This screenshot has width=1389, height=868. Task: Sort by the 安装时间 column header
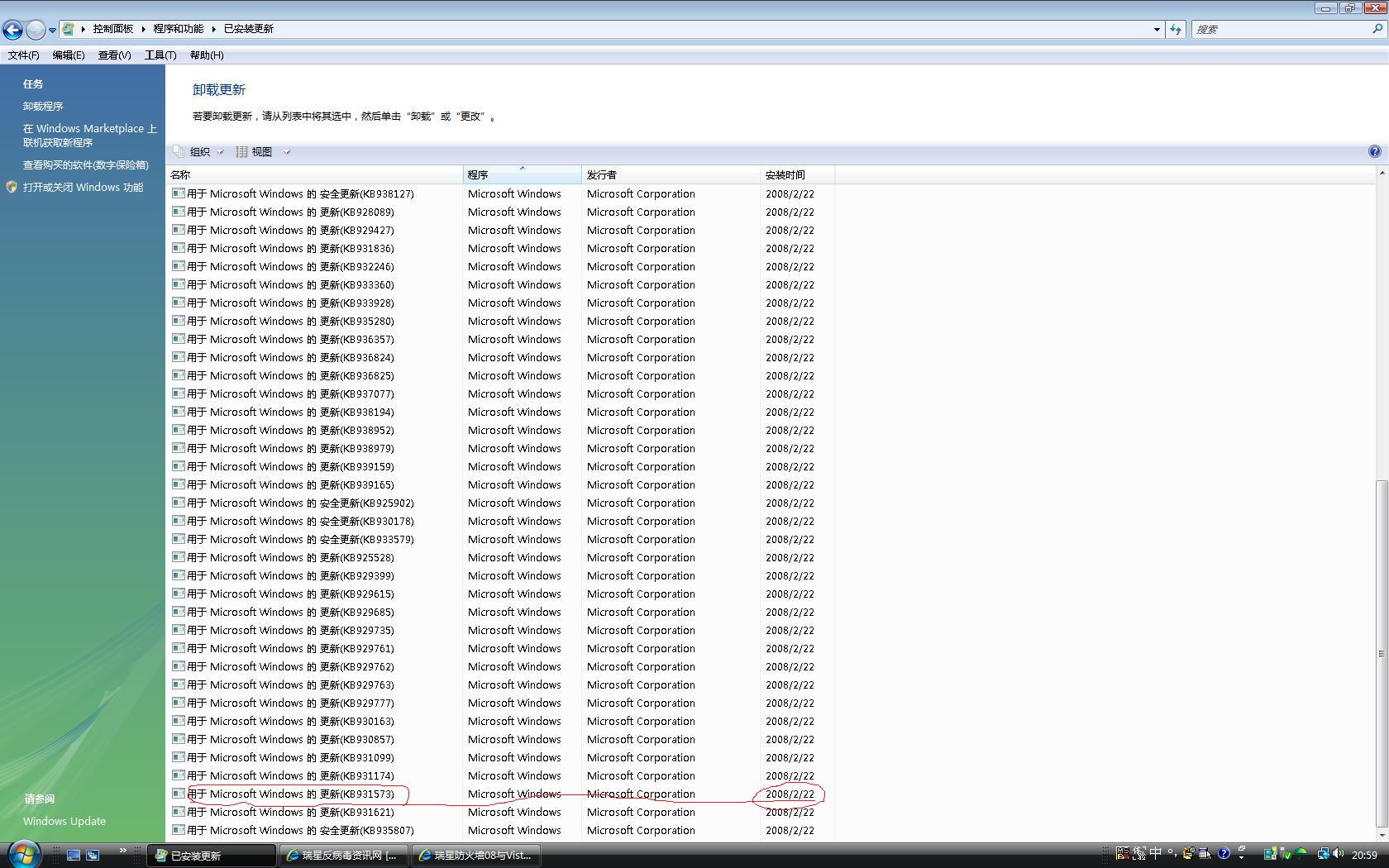coord(798,175)
